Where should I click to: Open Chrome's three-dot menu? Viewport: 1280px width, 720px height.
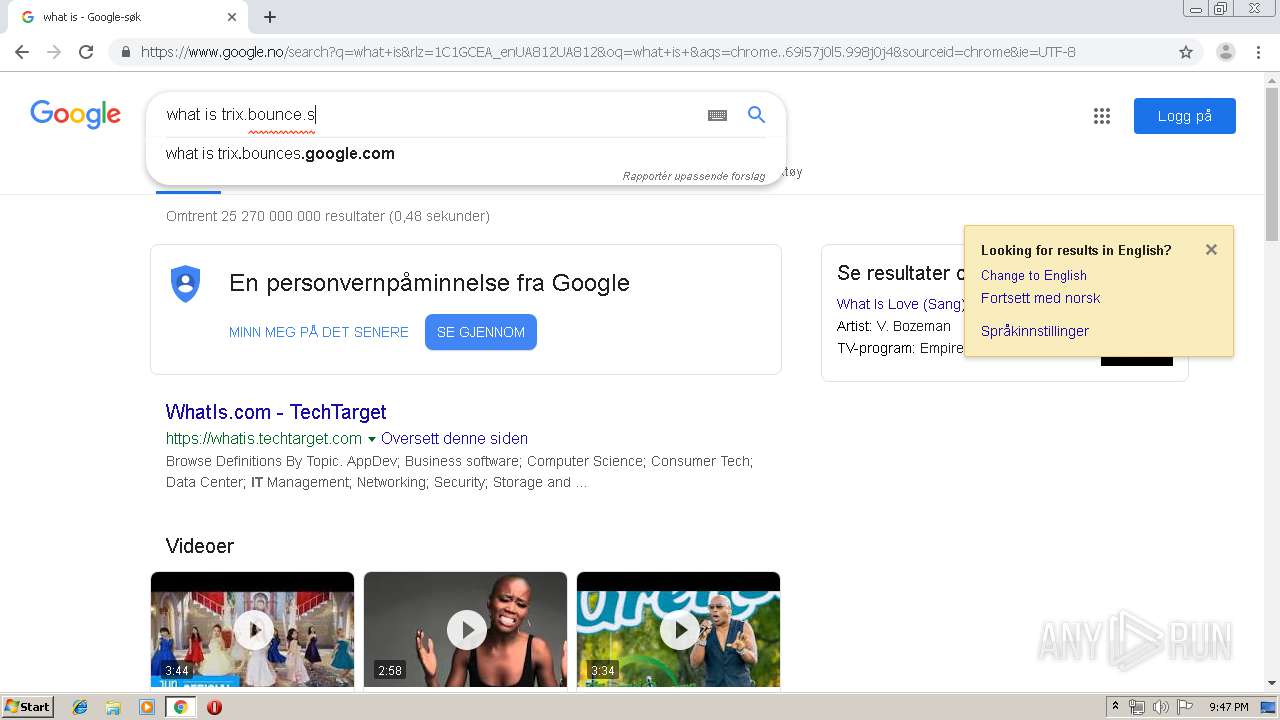pyautogui.click(x=1260, y=52)
